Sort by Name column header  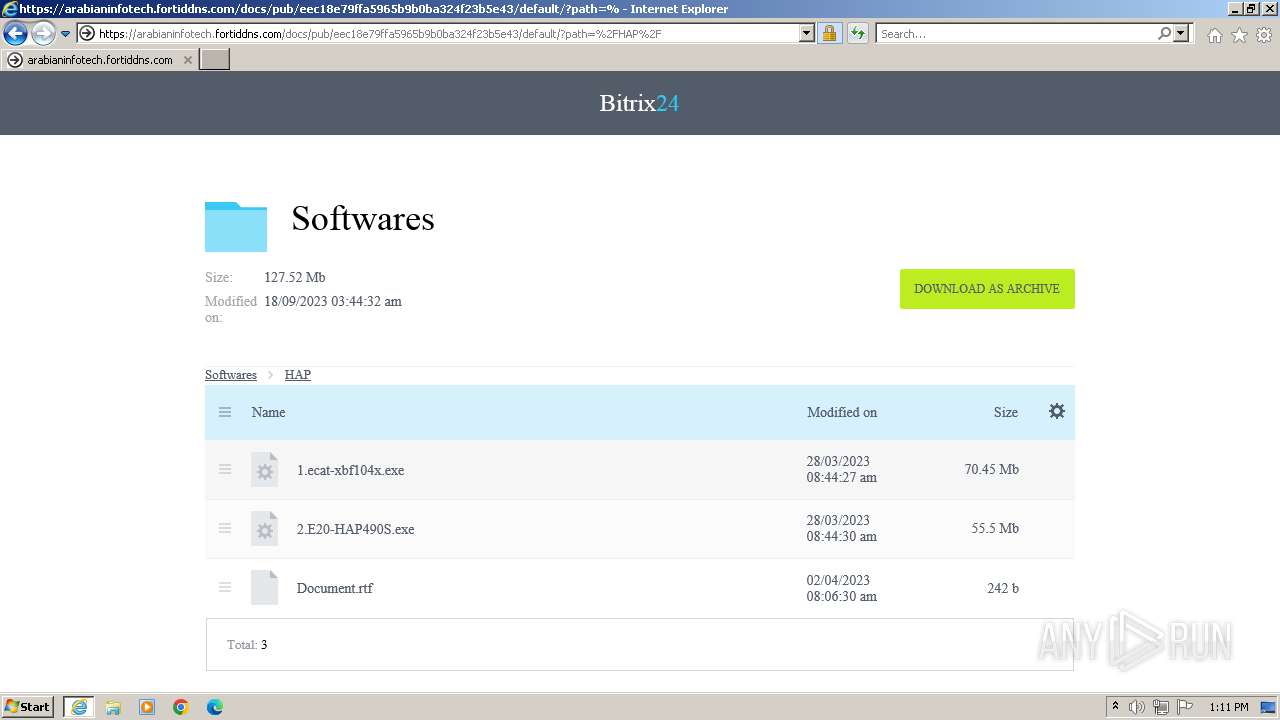pyautogui.click(x=269, y=412)
